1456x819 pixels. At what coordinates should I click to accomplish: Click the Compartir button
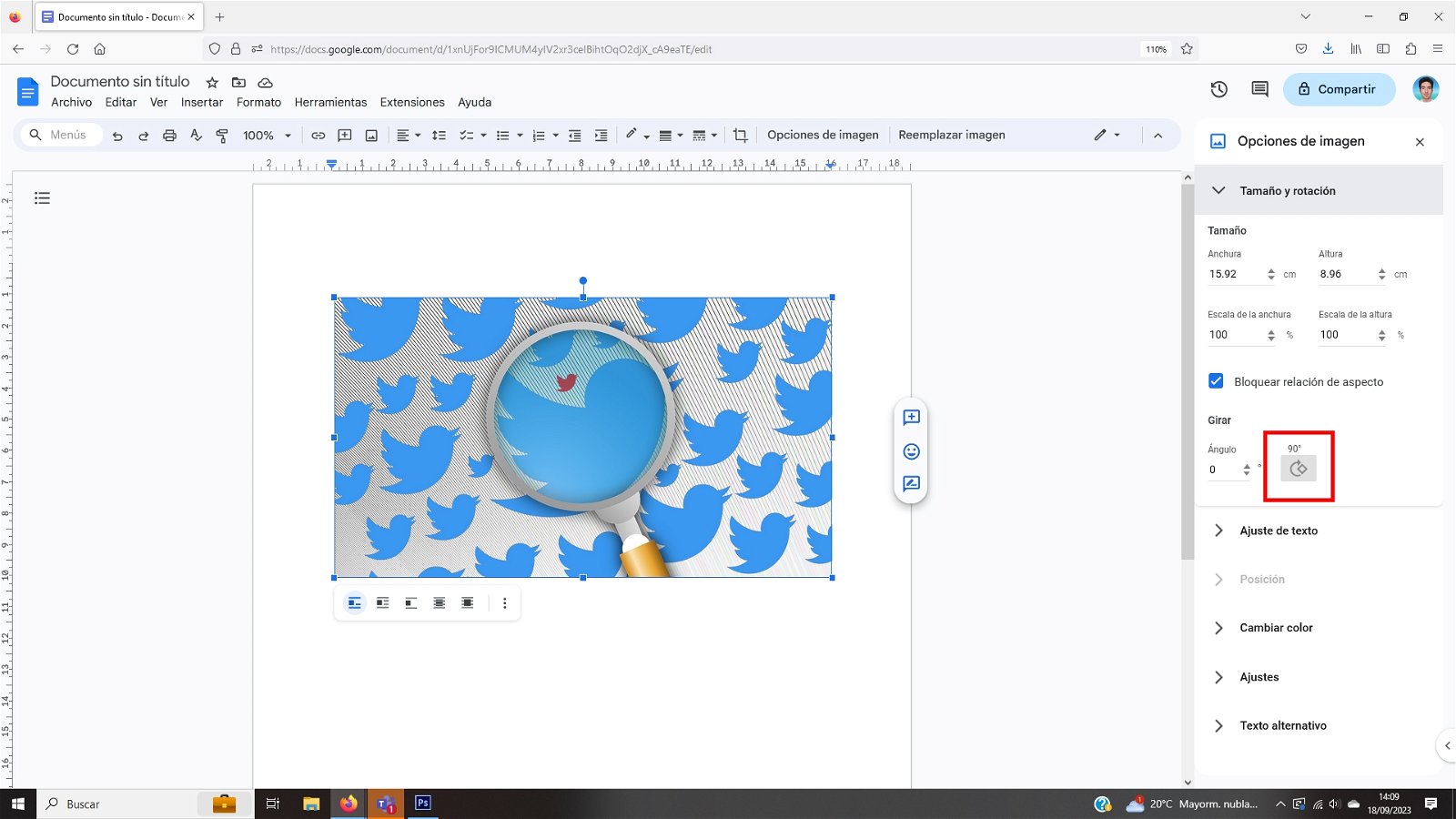[1339, 89]
